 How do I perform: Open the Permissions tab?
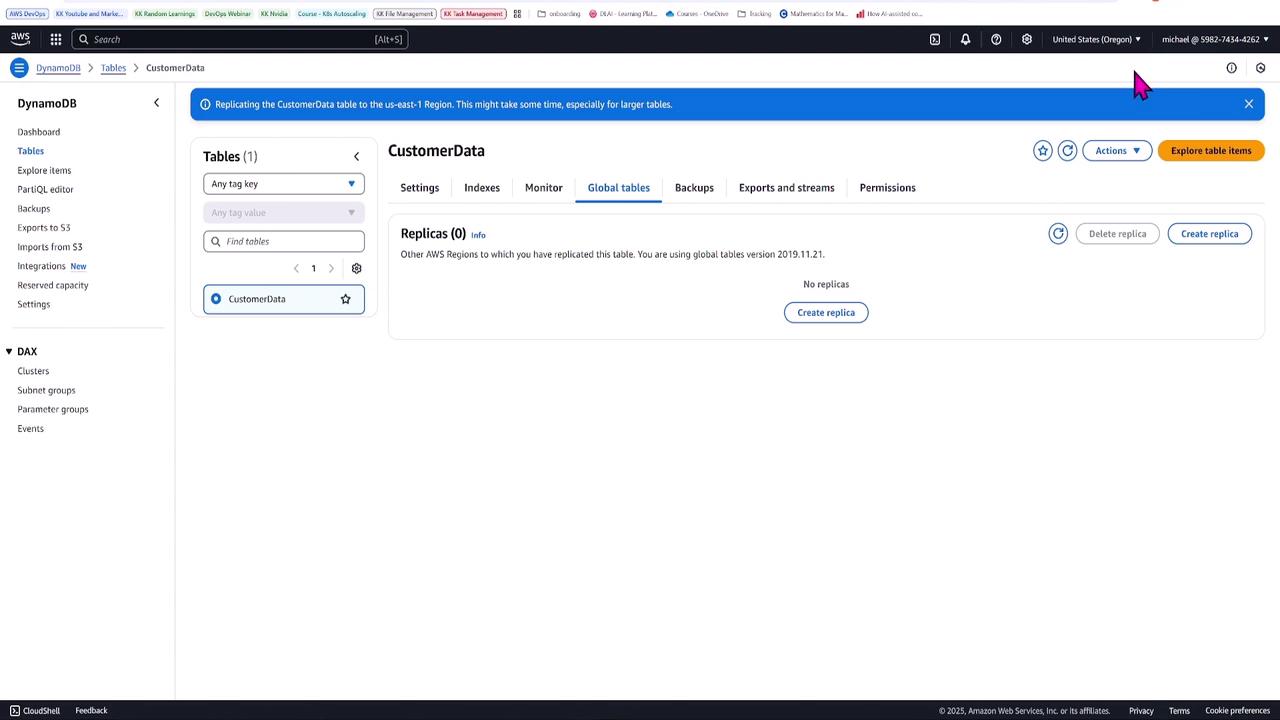click(888, 188)
